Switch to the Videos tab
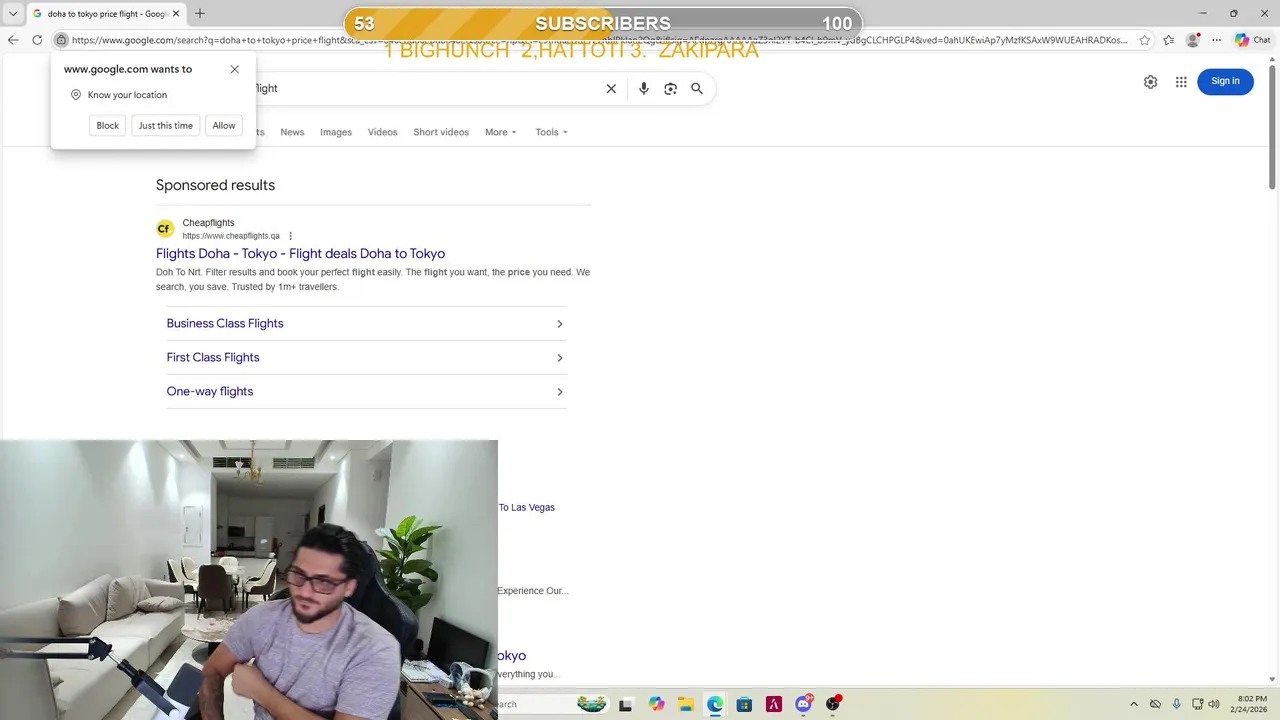 coord(382,132)
